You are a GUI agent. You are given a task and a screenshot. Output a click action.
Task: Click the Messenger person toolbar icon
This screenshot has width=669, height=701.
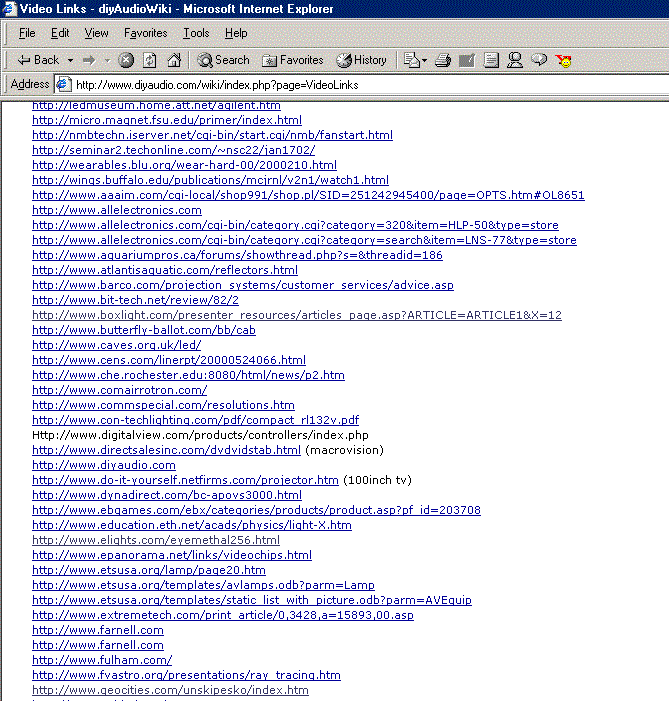515,60
